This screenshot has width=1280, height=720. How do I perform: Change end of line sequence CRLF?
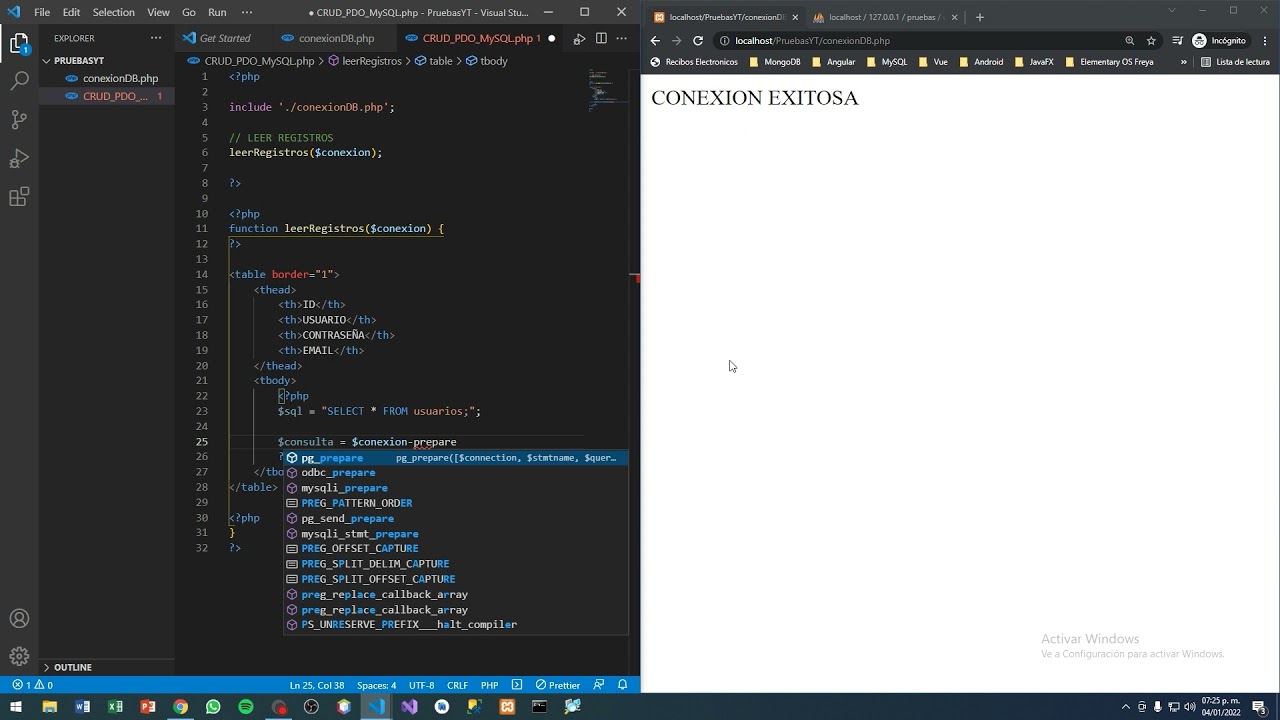(x=457, y=685)
